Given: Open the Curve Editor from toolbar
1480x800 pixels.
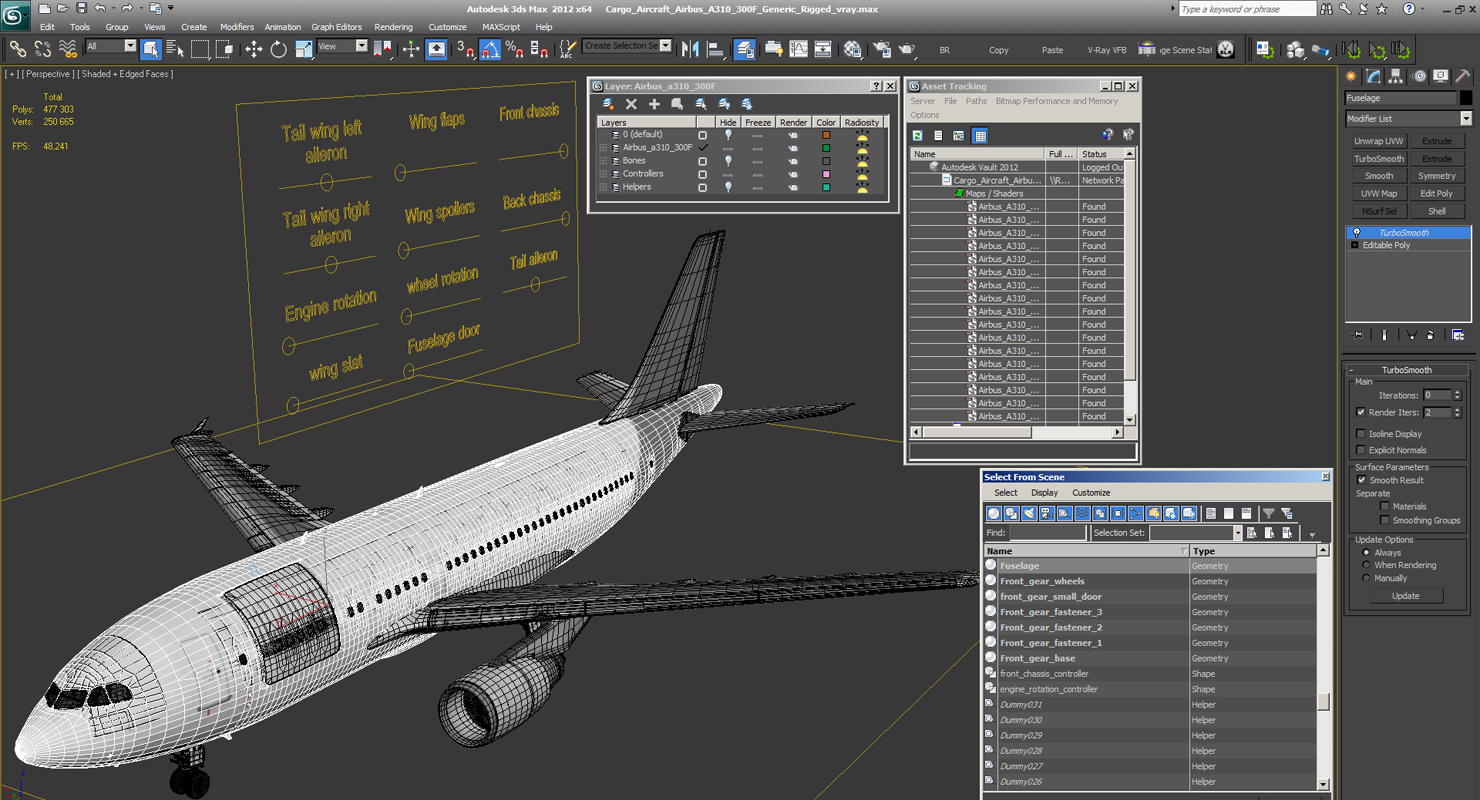Looking at the screenshot, I should click(798, 48).
